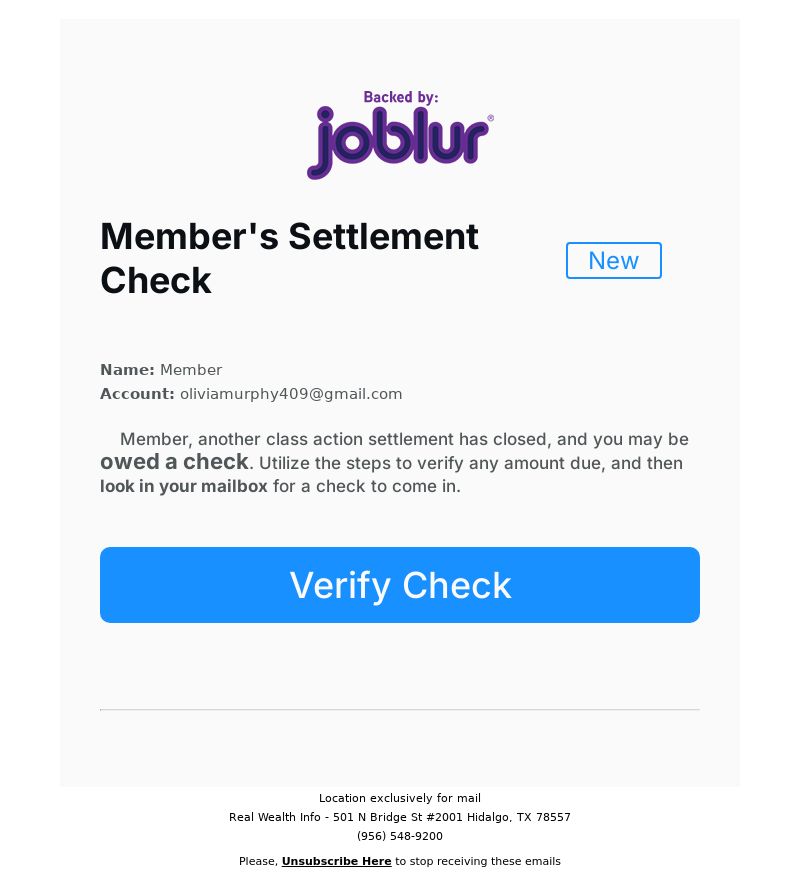Click the bold "look in your mailbox" text
800x879 pixels.
184,487
